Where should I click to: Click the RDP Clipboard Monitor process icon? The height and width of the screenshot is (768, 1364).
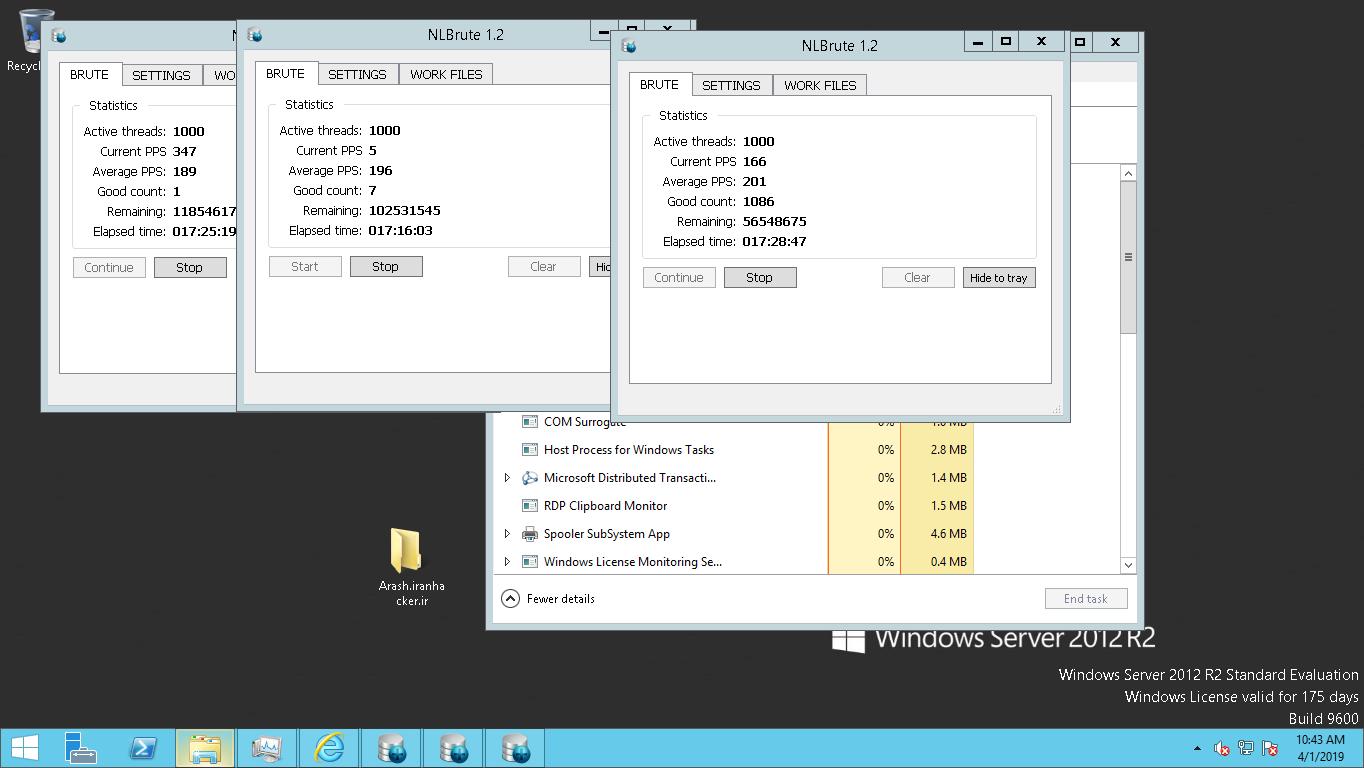[530, 506]
